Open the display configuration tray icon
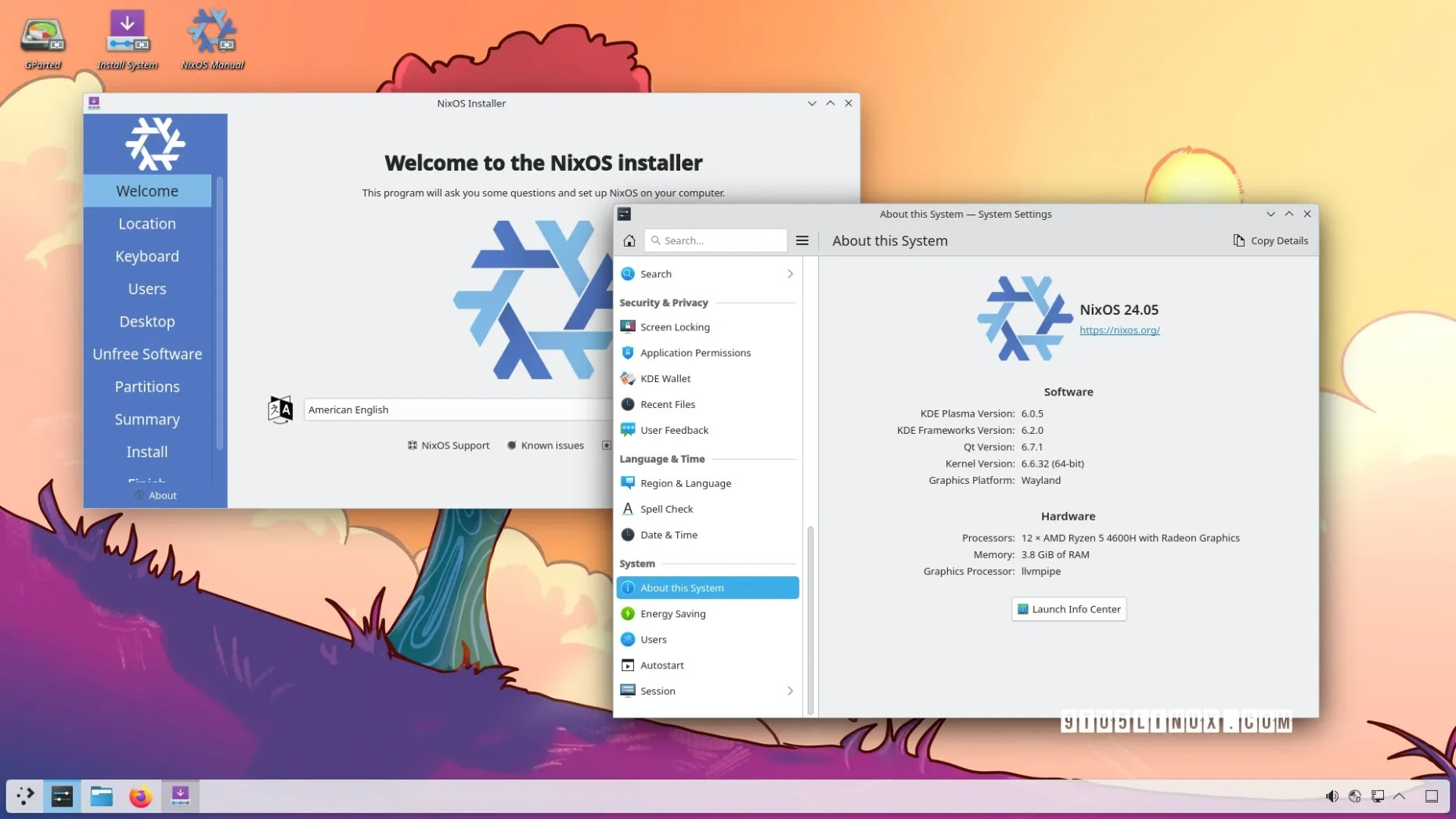The height and width of the screenshot is (819, 1456). tap(1378, 796)
